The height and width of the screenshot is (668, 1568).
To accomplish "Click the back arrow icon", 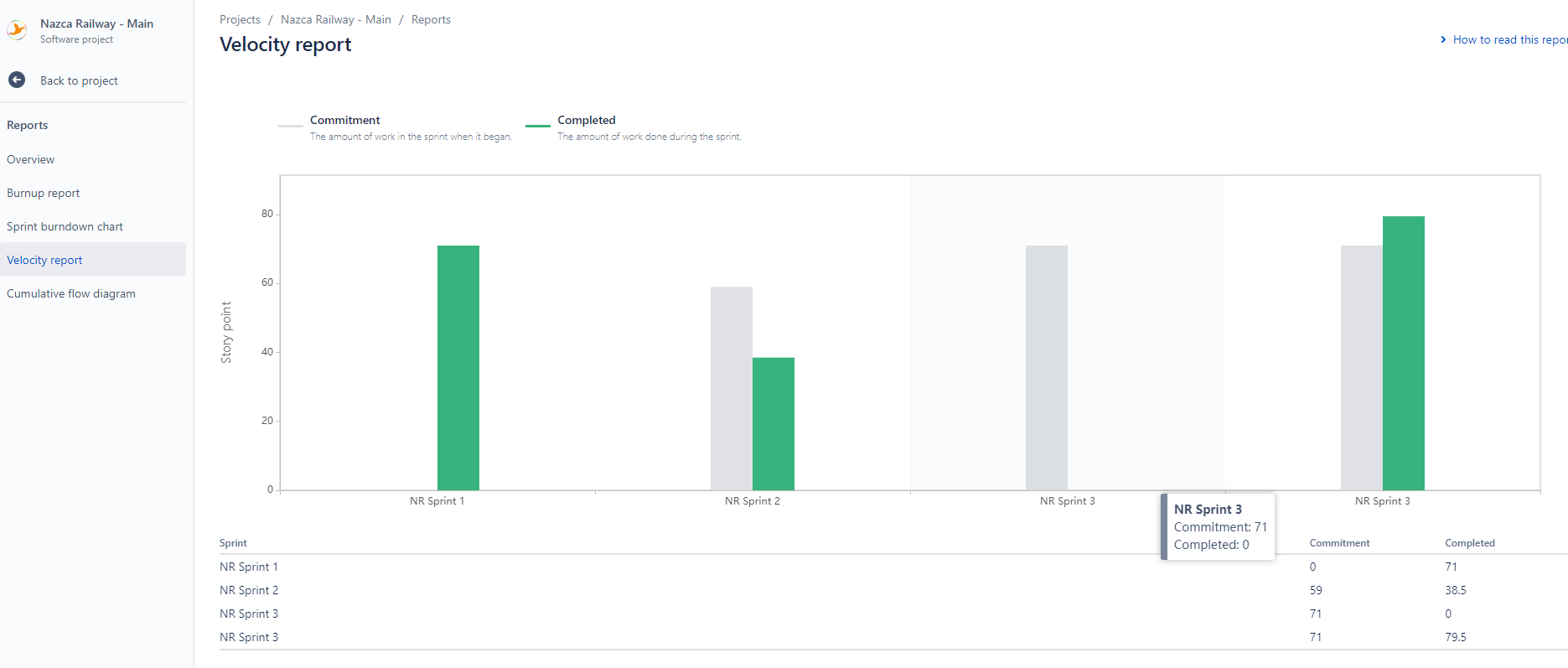I will 17,80.
